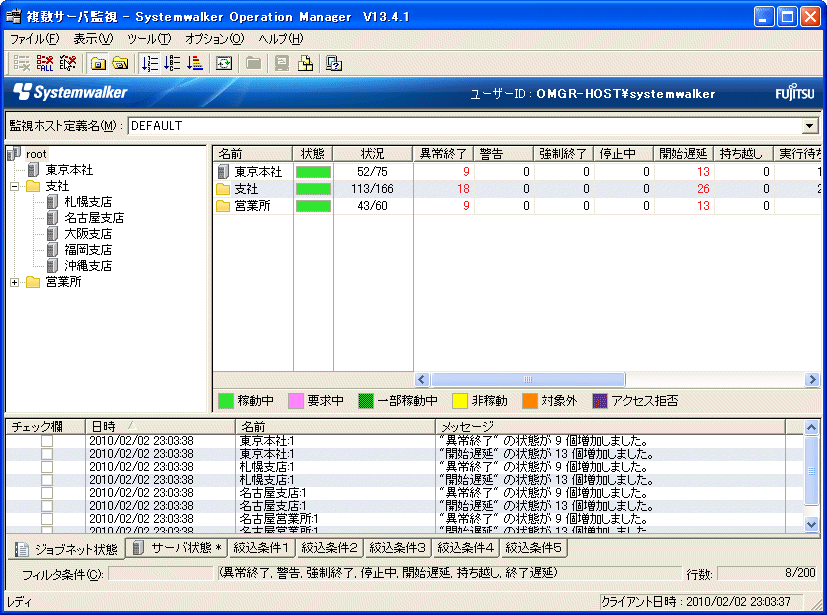Click the チェック欄 column header
827x615 pixels.
[45, 427]
